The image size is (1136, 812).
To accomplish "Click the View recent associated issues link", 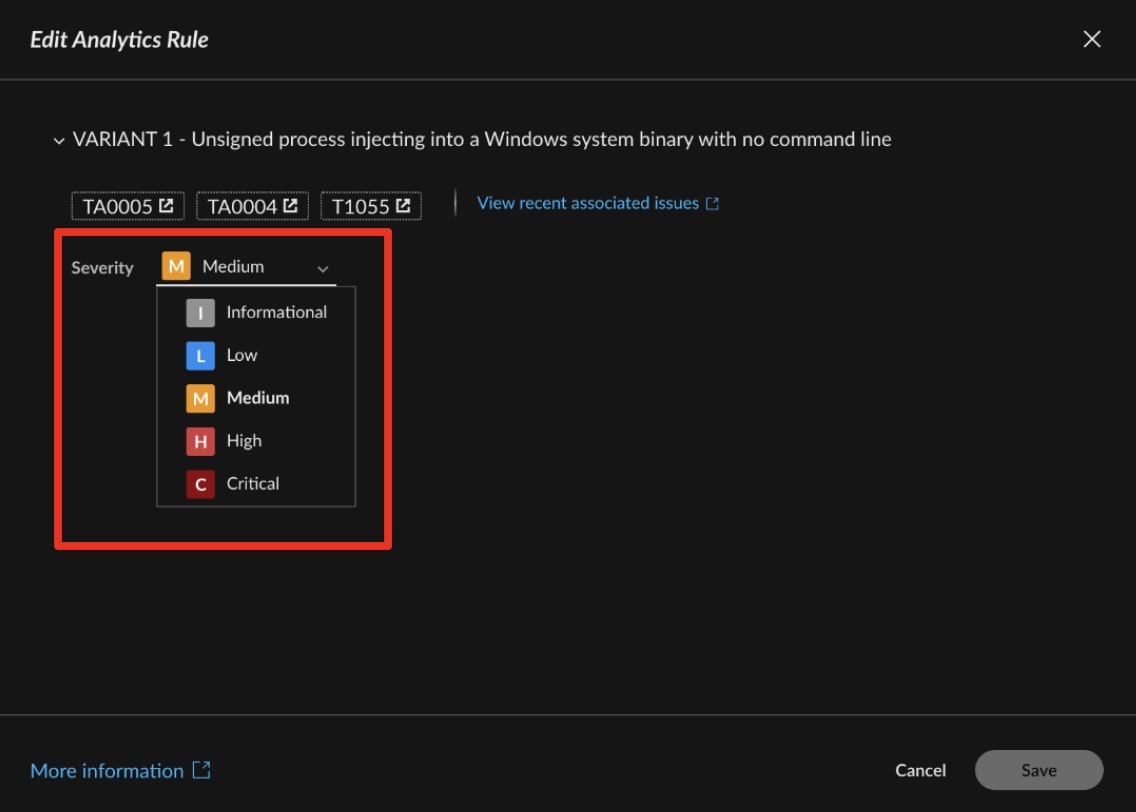I will click(x=587, y=202).
